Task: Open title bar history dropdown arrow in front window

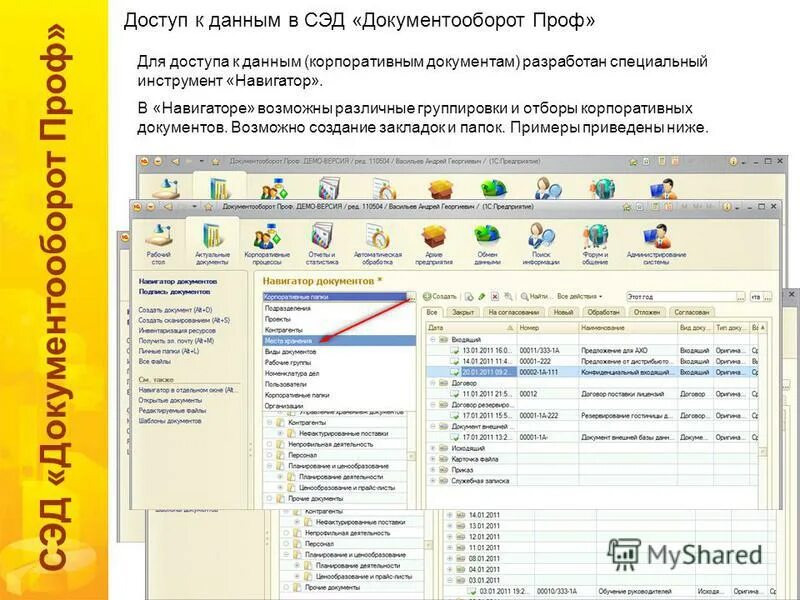Action: (194, 207)
